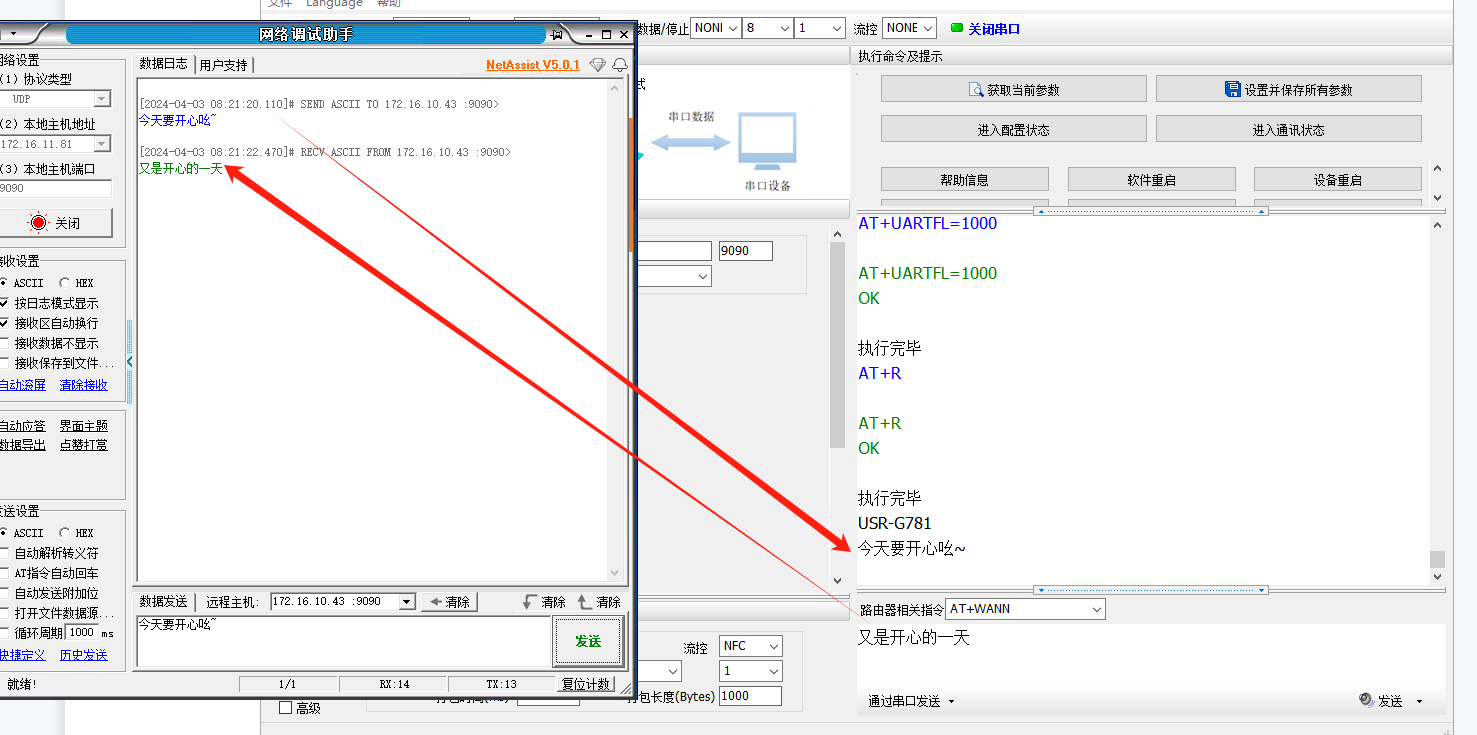The width and height of the screenshot is (1477, 735).
Task: Click the 发送 icon button in router panel
Action: pyautogui.click(x=1381, y=701)
